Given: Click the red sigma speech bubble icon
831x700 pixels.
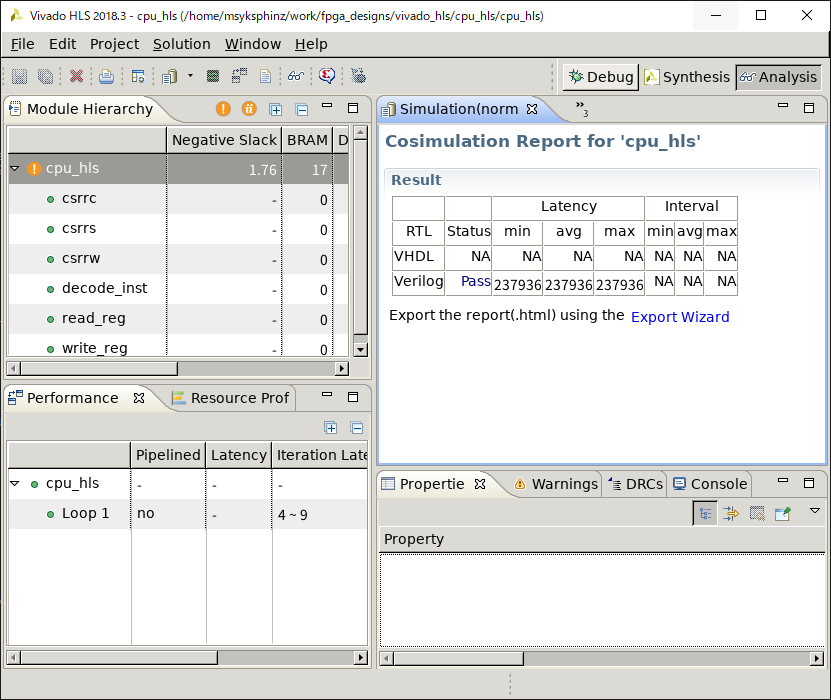Looking at the screenshot, I should pyautogui.click(x=327, y=76).
